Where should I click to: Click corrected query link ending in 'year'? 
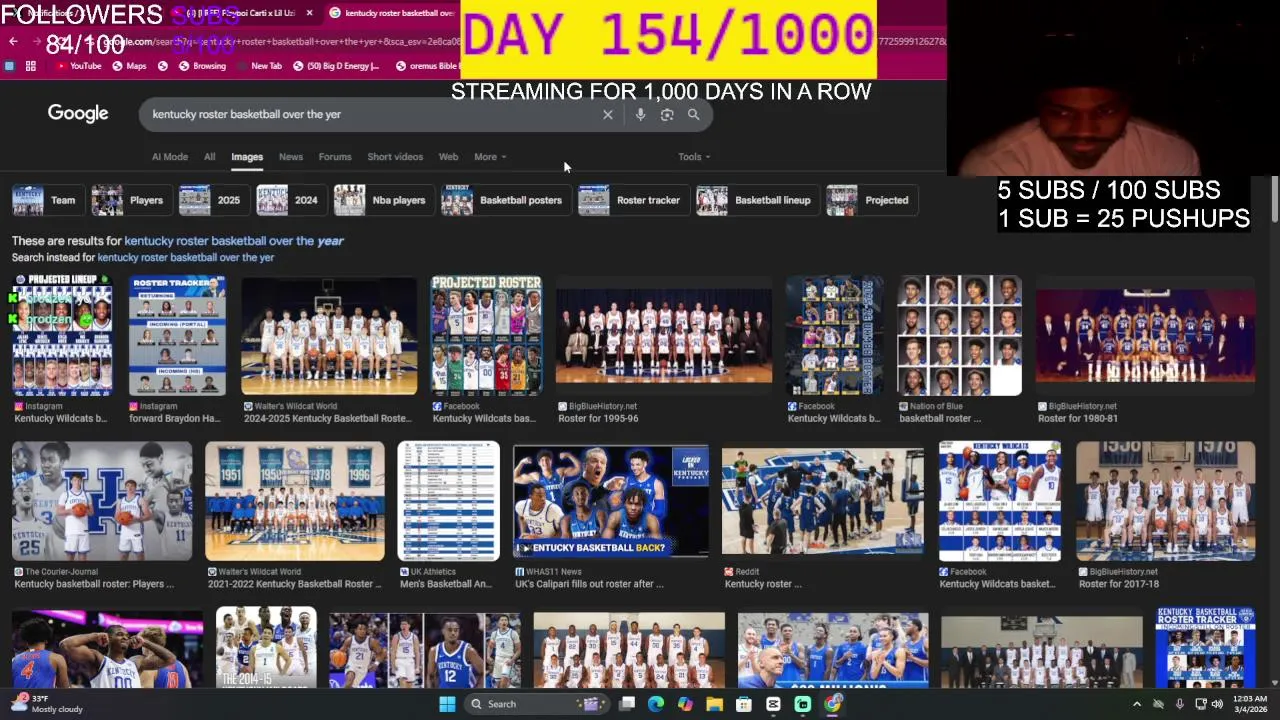pyautogui.click(x=234, y=241)
